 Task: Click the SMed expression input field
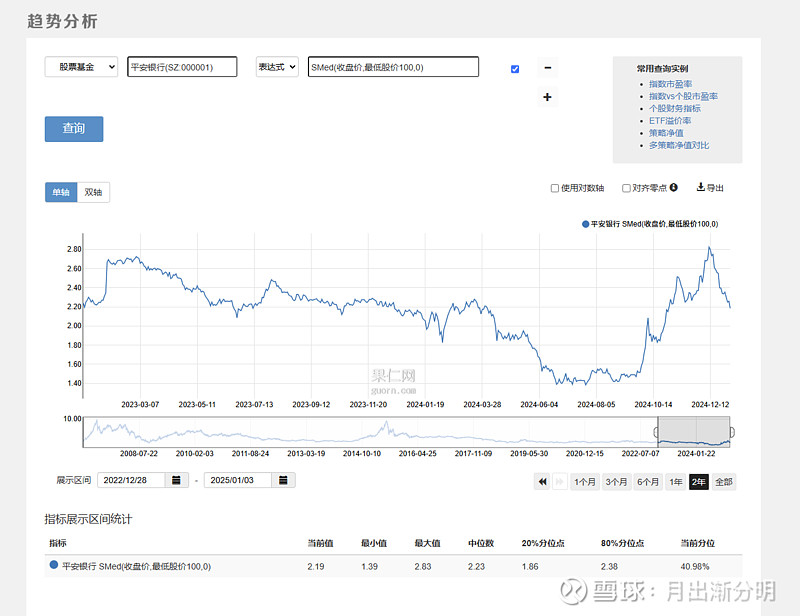coord(393,67)
